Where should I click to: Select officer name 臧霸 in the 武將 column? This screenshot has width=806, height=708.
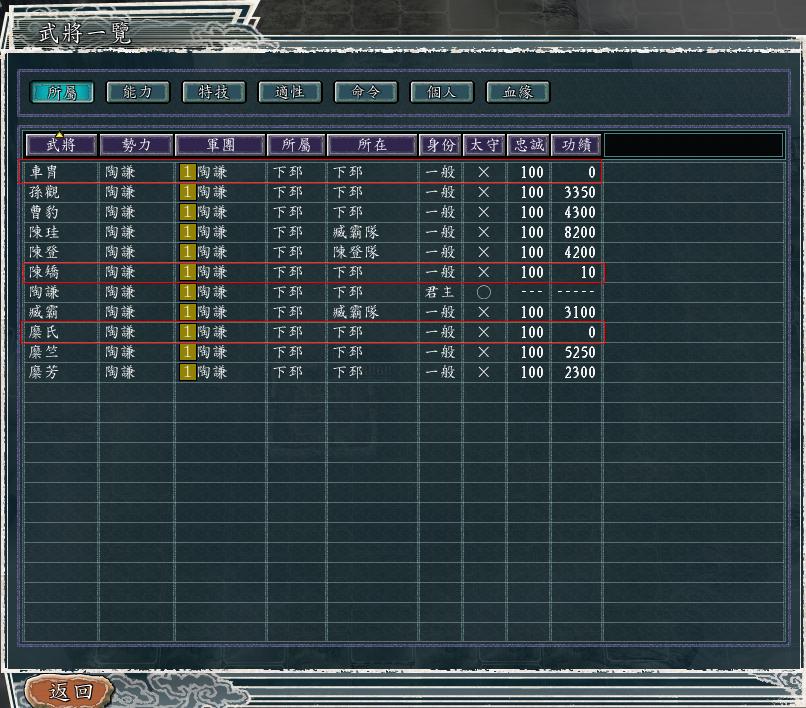(44, 313)
